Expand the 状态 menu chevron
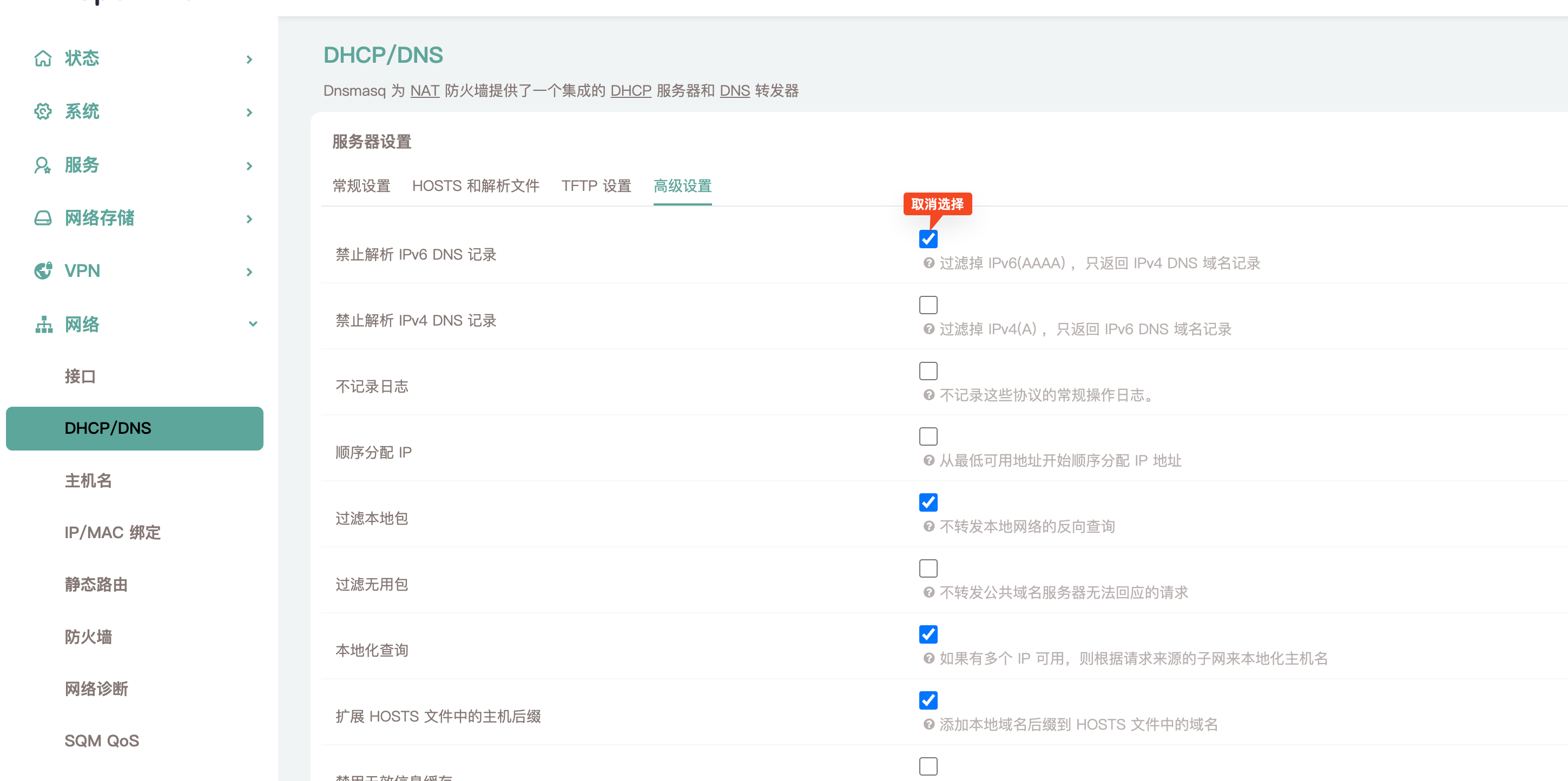 pos(249,59)
